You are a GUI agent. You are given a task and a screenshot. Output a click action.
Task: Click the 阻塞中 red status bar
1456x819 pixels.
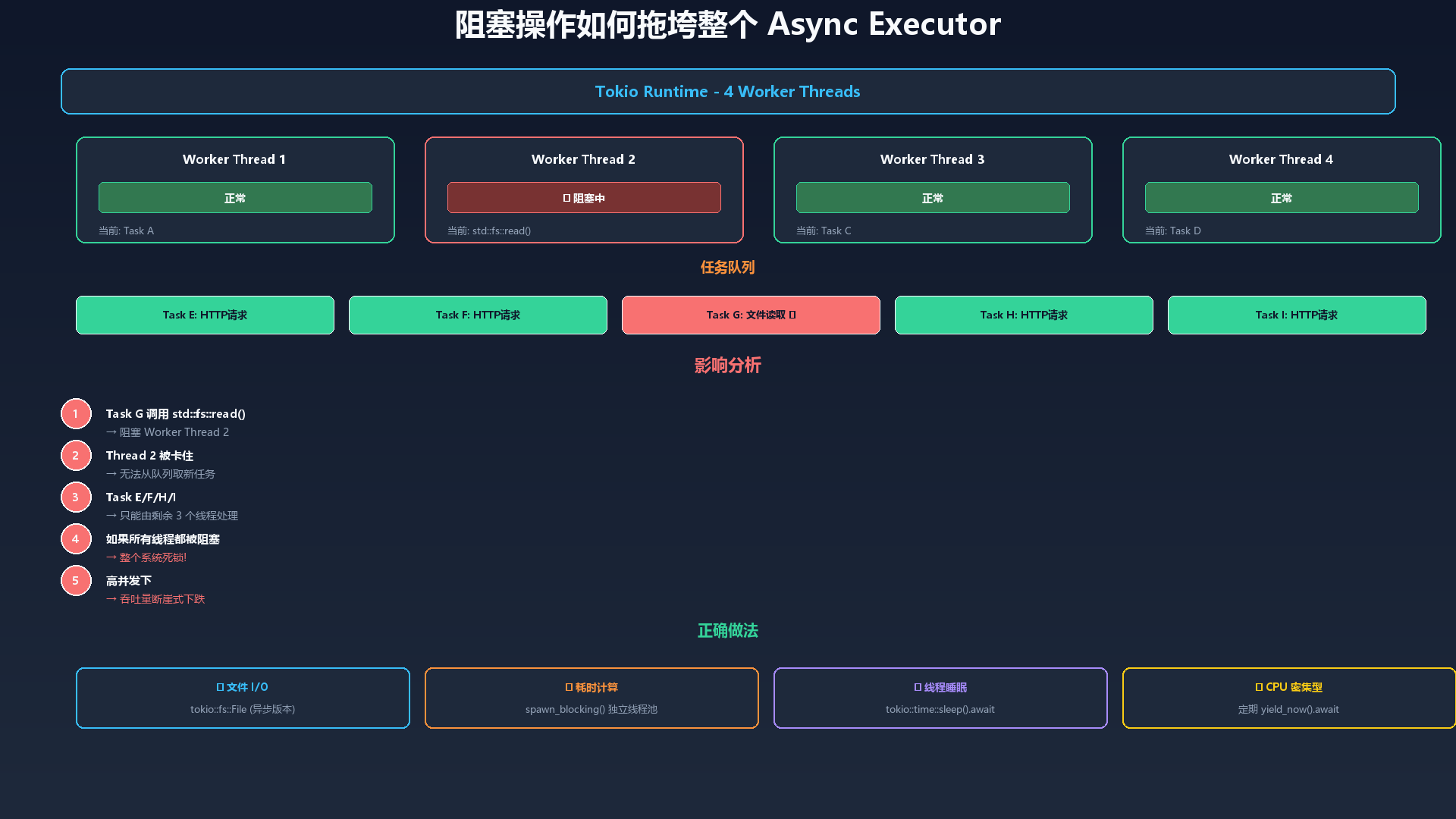tap(584, 198)
